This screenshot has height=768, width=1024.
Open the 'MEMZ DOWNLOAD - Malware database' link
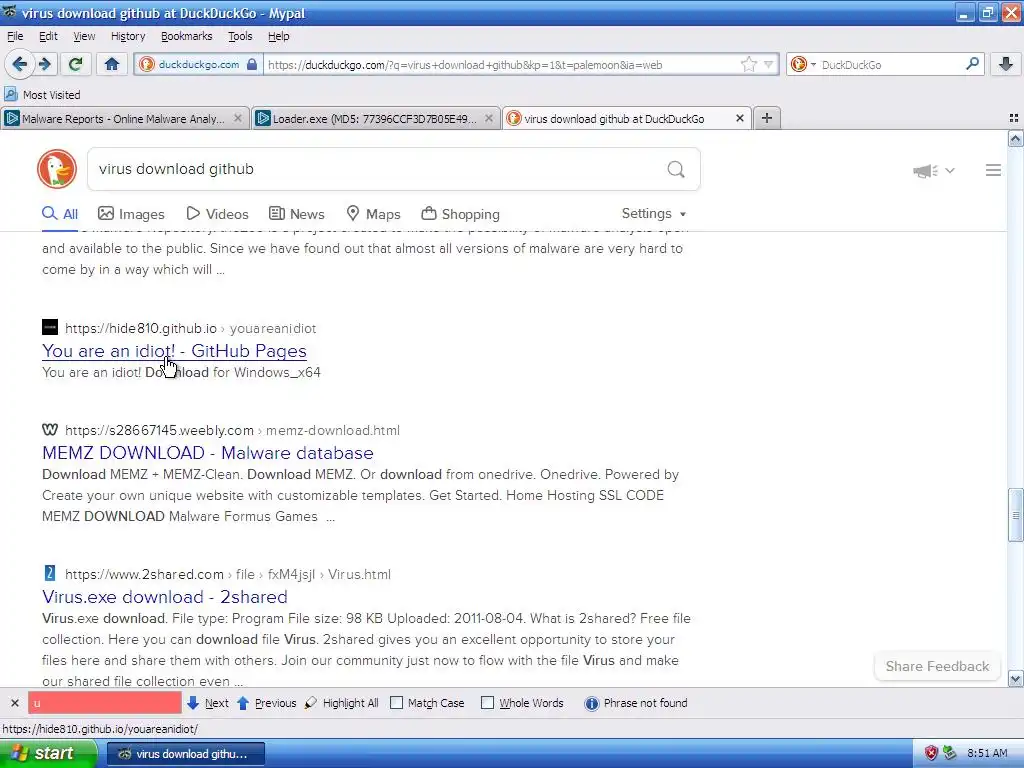208,453
